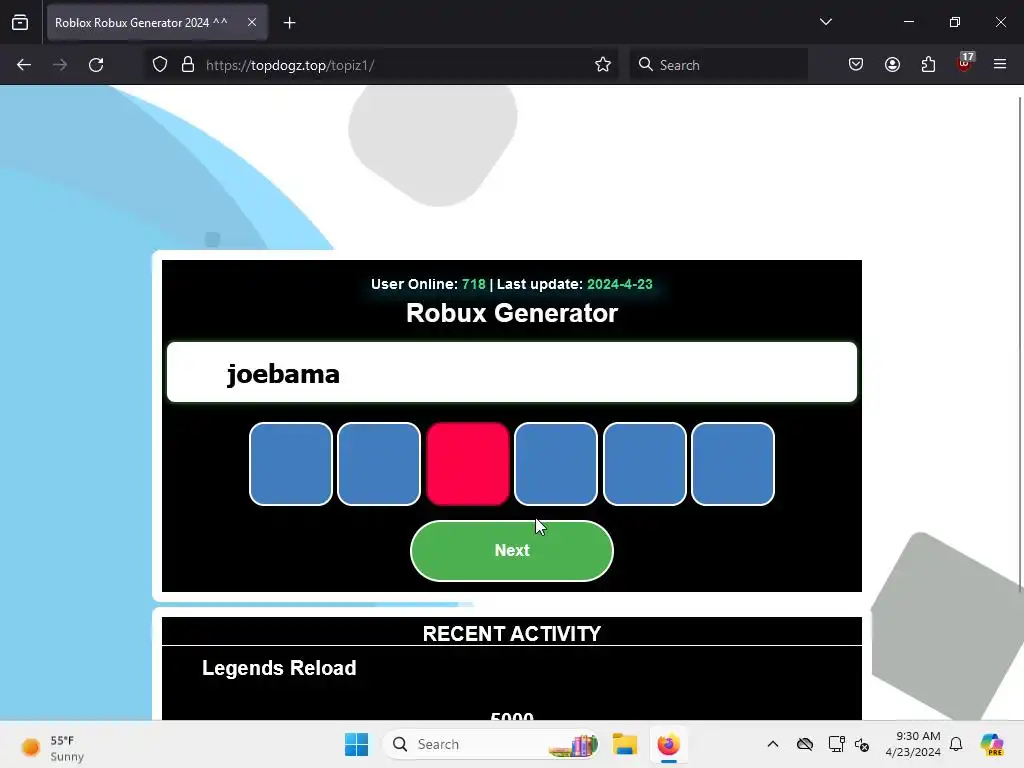This screenshot has height=768, width=1024.
Task: Click the Firefox View icon in tab strip
Action: pos(20,22)
